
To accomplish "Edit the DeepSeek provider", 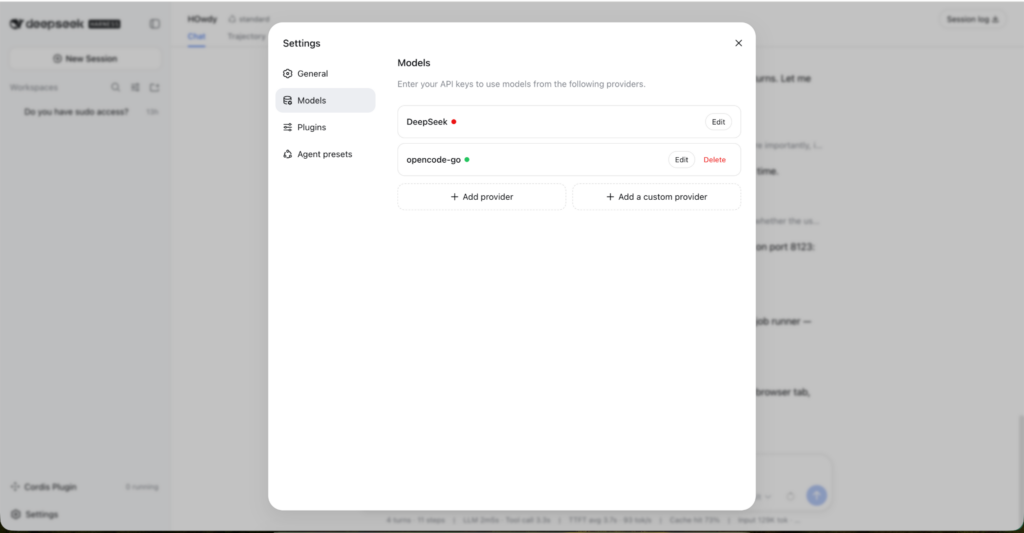I will 718,122.
